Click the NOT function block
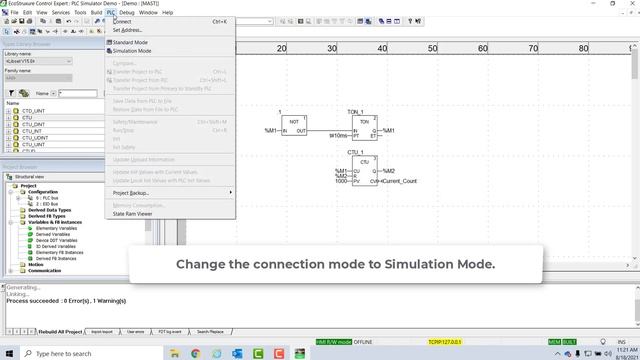 click(x=294, y=126)
